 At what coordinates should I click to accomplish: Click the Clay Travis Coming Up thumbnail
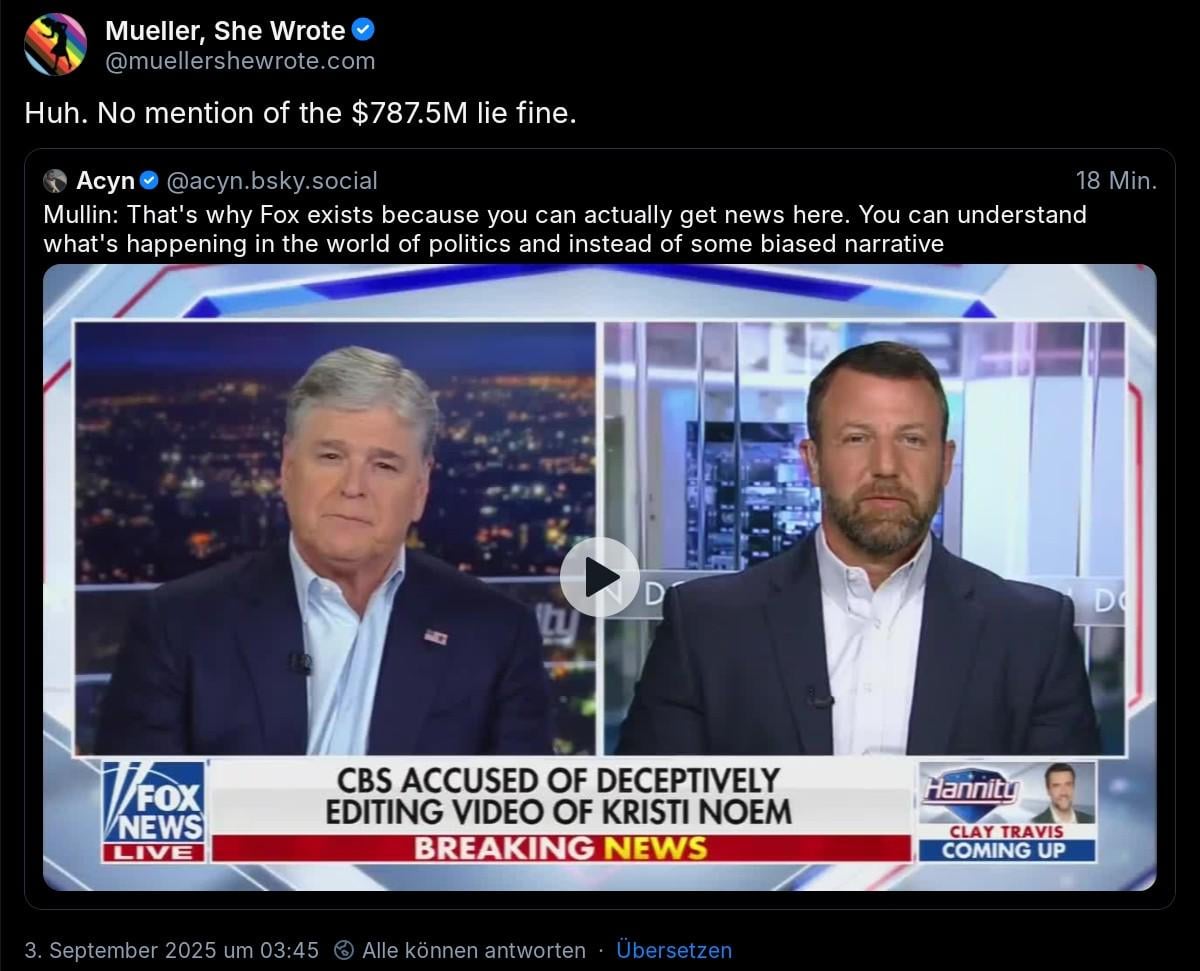point(1007,811)
